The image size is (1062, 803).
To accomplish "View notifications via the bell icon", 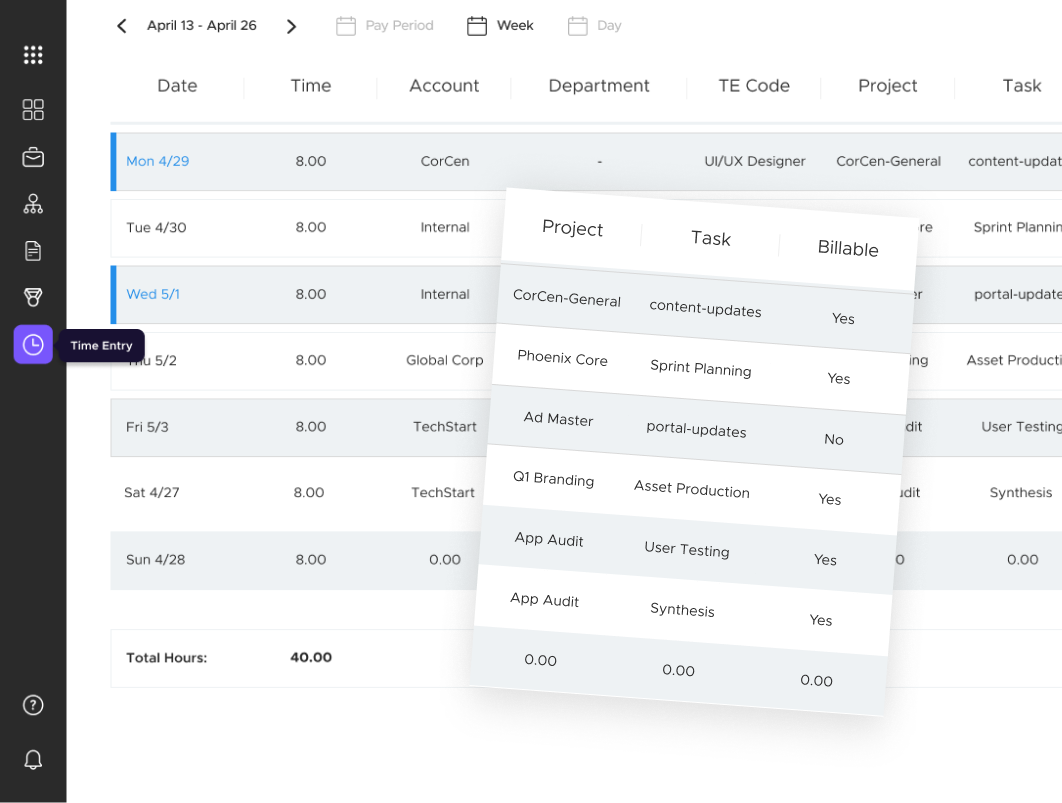I will point(33,760).
